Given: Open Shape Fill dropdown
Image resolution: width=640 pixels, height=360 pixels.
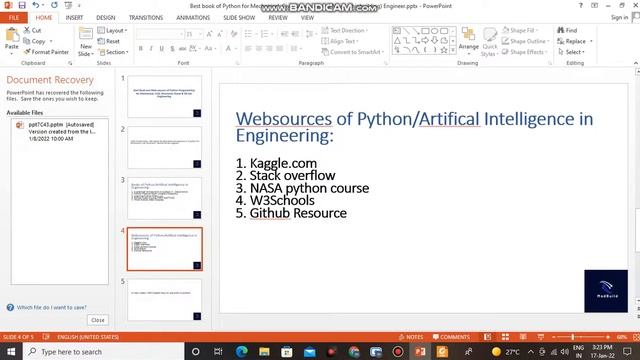Looking at the screenshot, I should click(520, 30).
